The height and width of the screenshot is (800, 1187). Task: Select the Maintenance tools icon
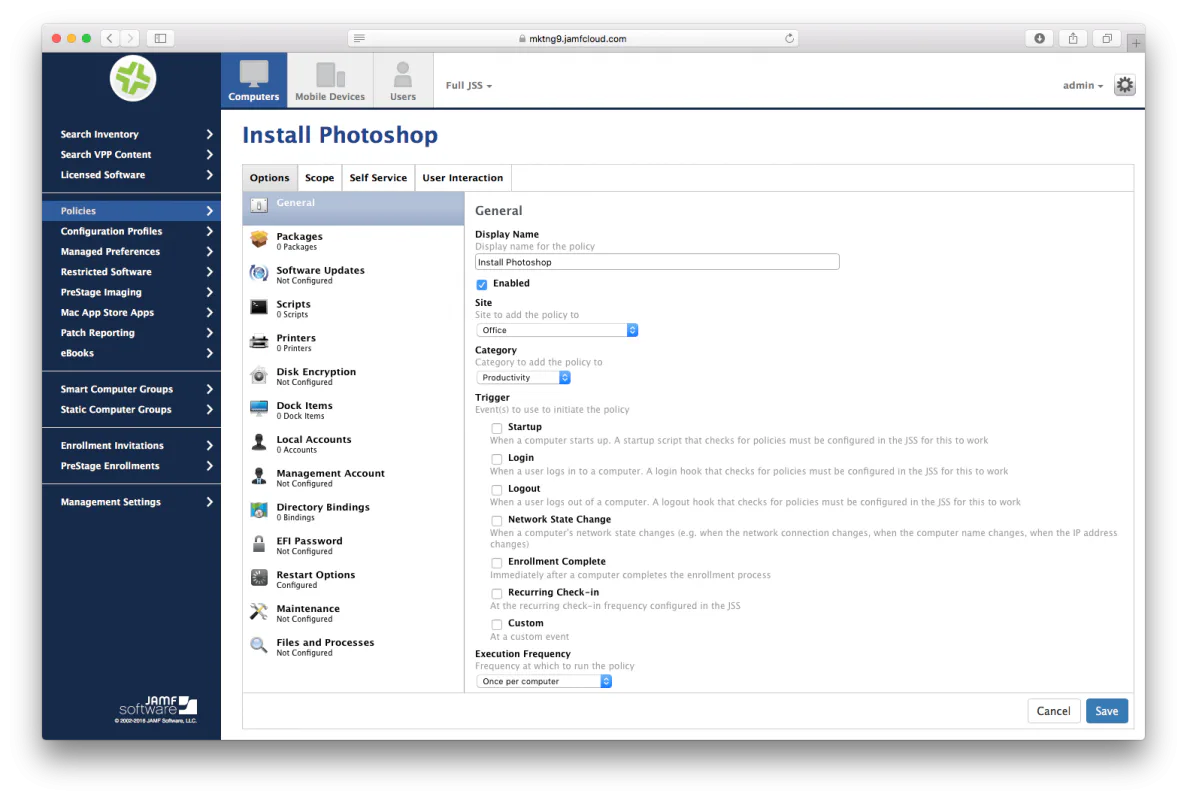[259, 612]
